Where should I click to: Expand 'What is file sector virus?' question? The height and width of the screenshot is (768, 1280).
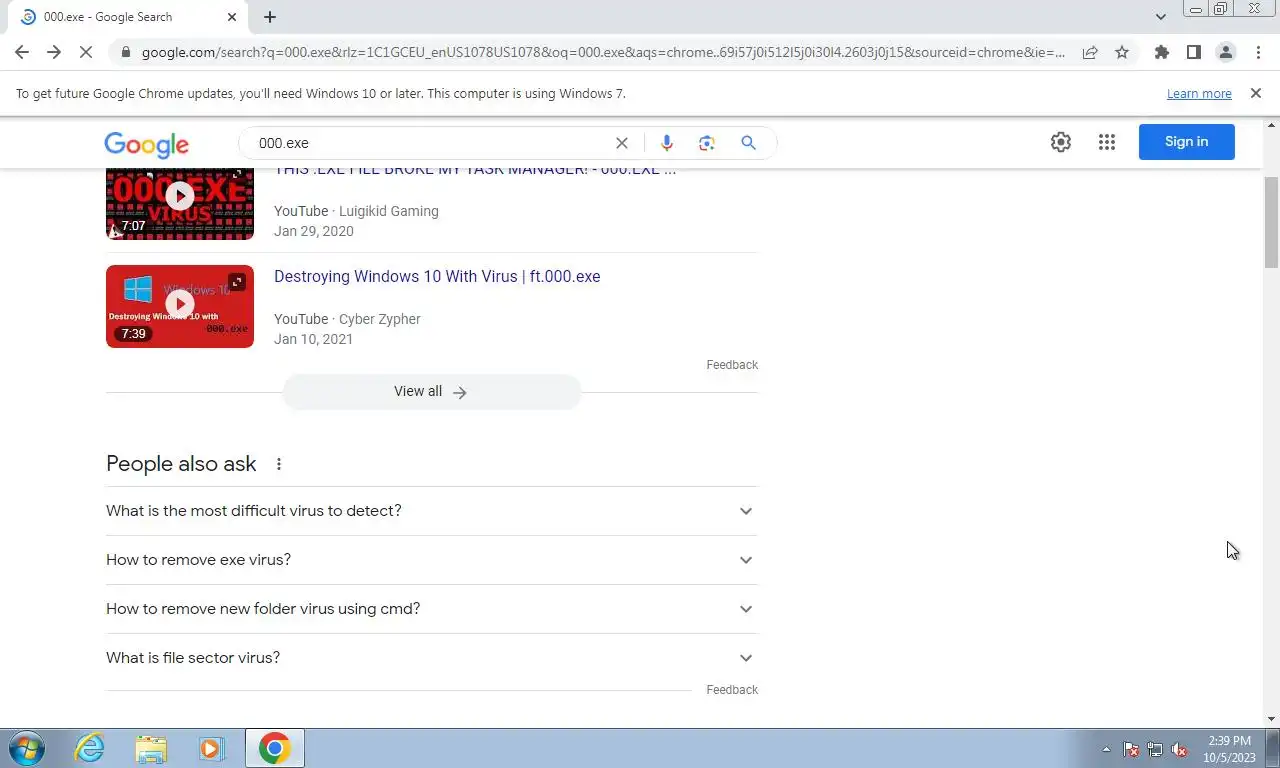[432, 658]
